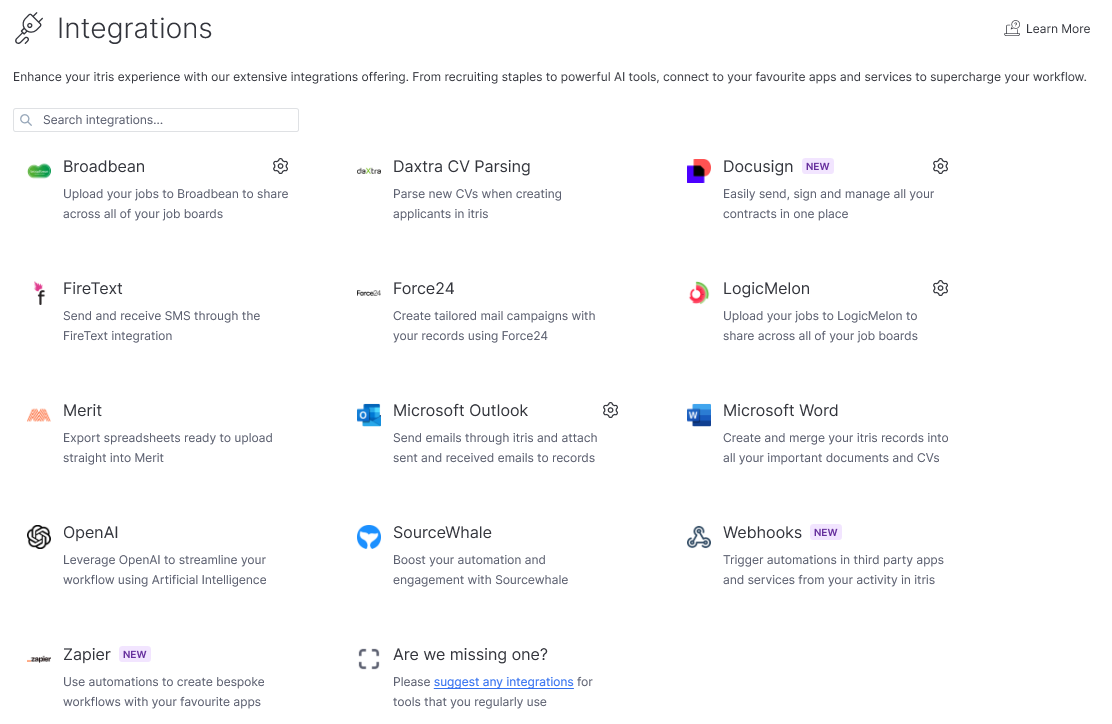Follow the suggest any integrations link
The height and width of the screenshot is (724, 1112).
504,681
